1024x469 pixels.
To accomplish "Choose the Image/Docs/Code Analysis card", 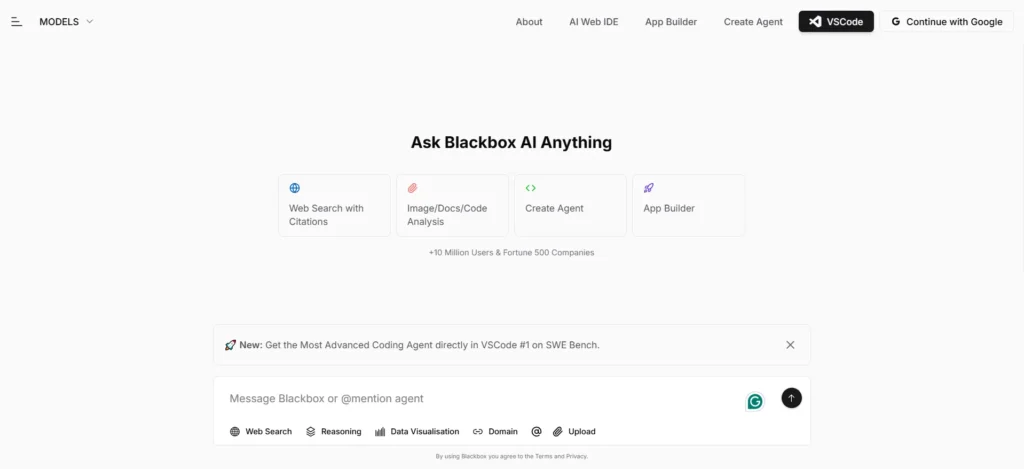I will [x=452, y=206].
